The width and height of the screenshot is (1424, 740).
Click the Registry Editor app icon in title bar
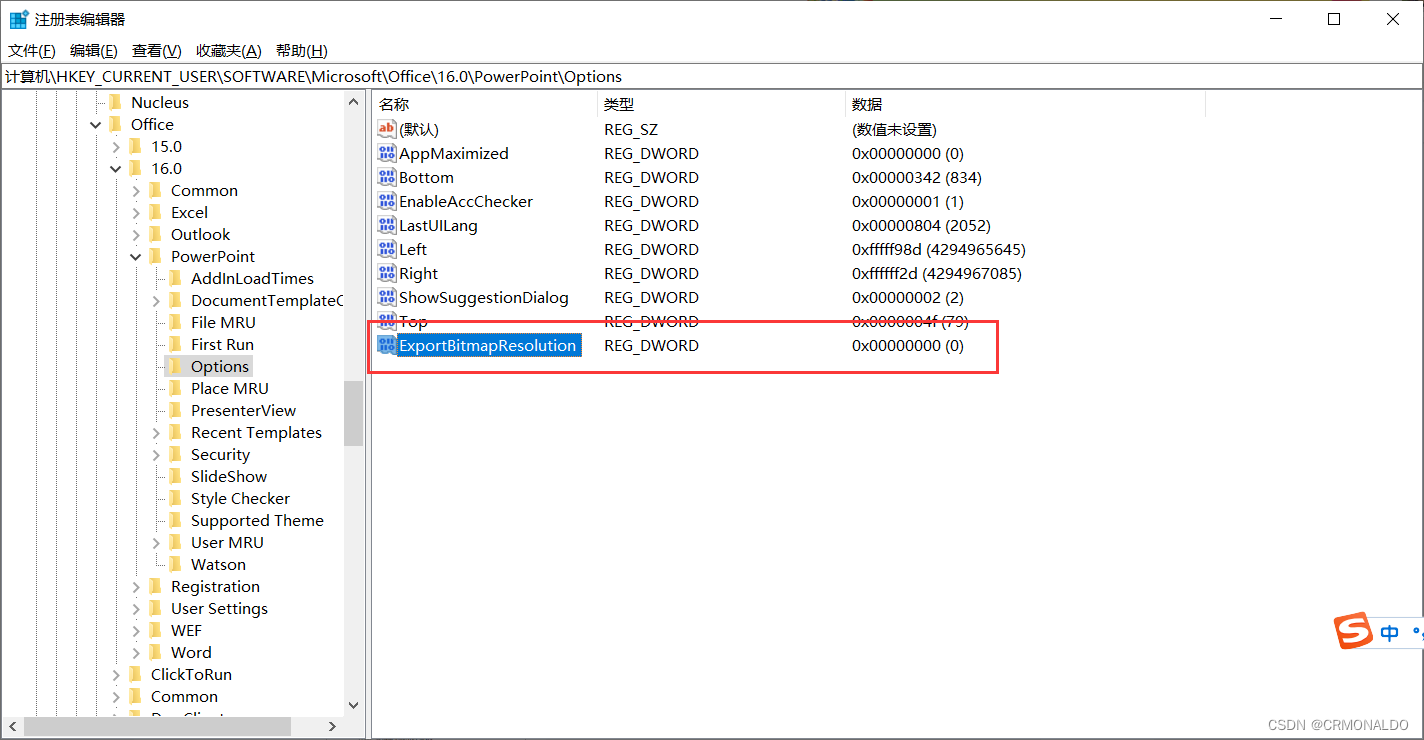(x=18, y=19)
